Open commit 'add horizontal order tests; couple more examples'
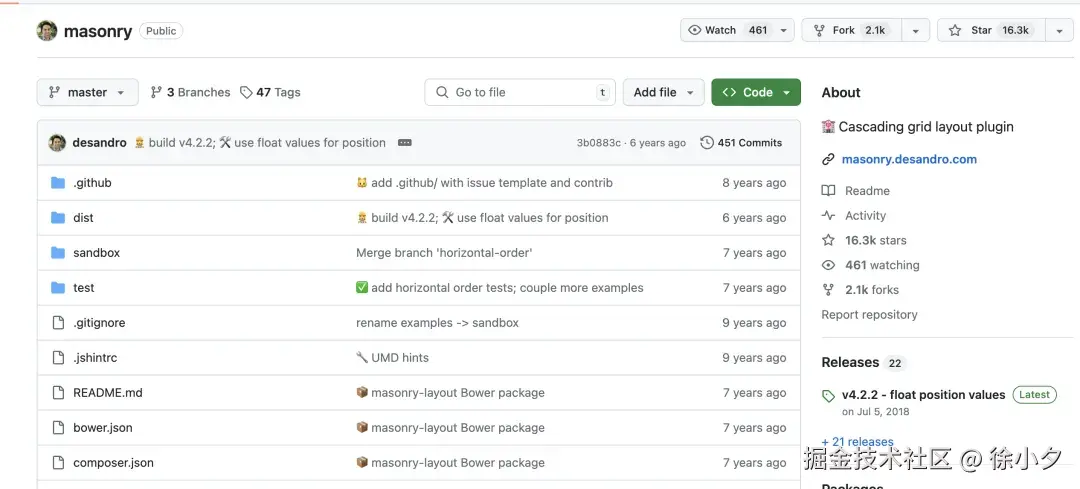 [x=500, y=288]
